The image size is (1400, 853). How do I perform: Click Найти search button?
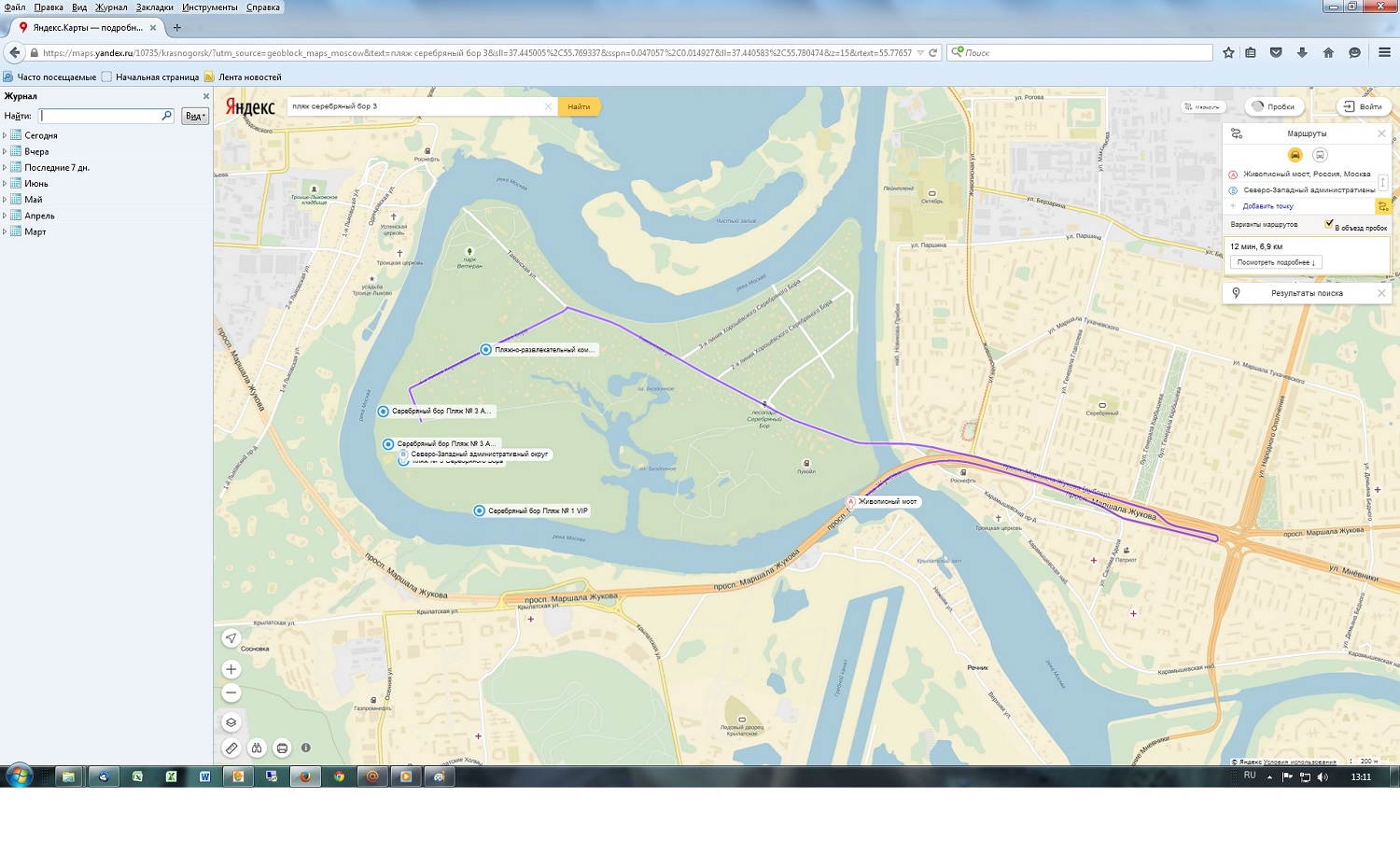tap(579, 106)
